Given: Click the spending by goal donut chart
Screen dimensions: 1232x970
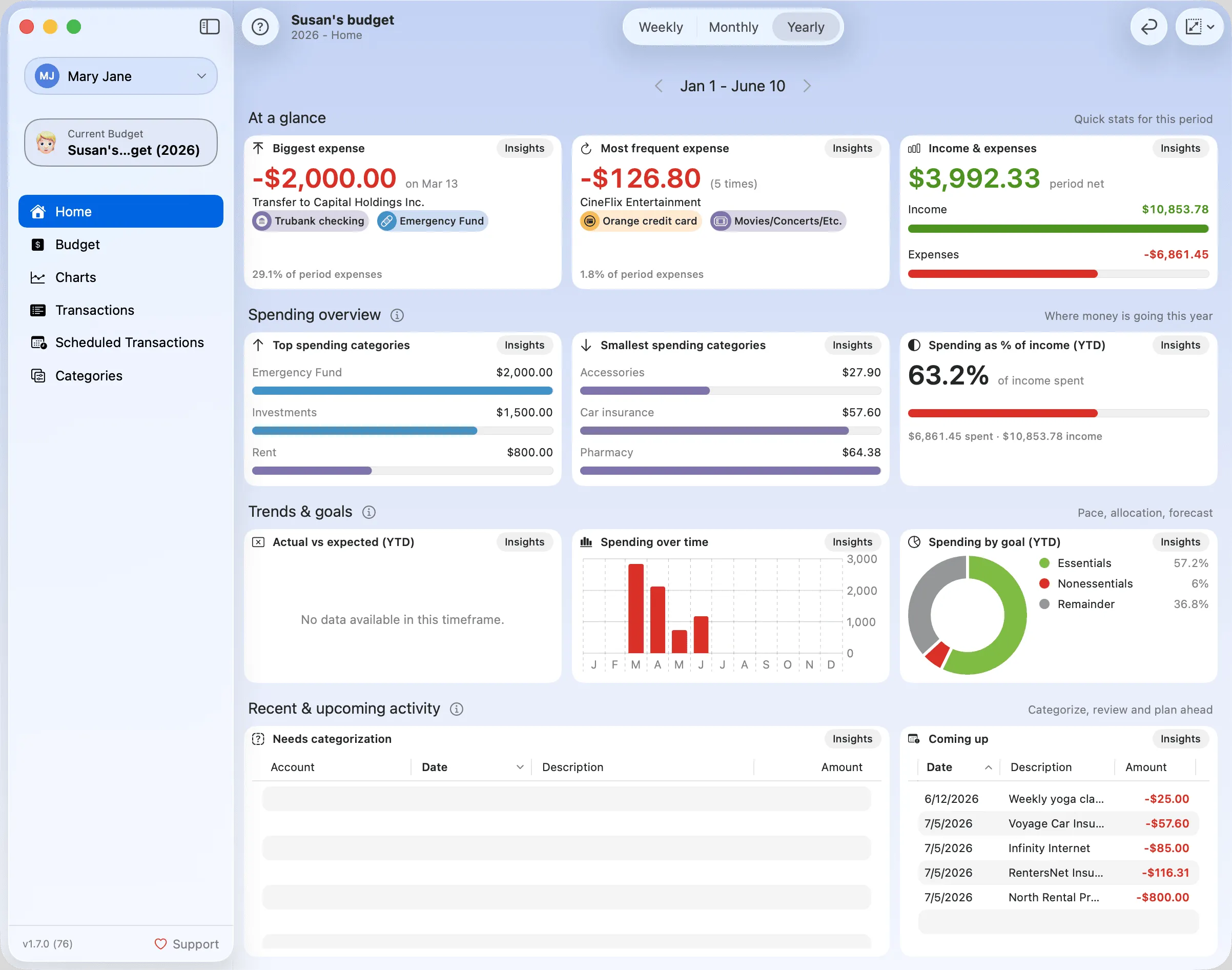Looking at the screenshot, I should (x=968, y=615).
